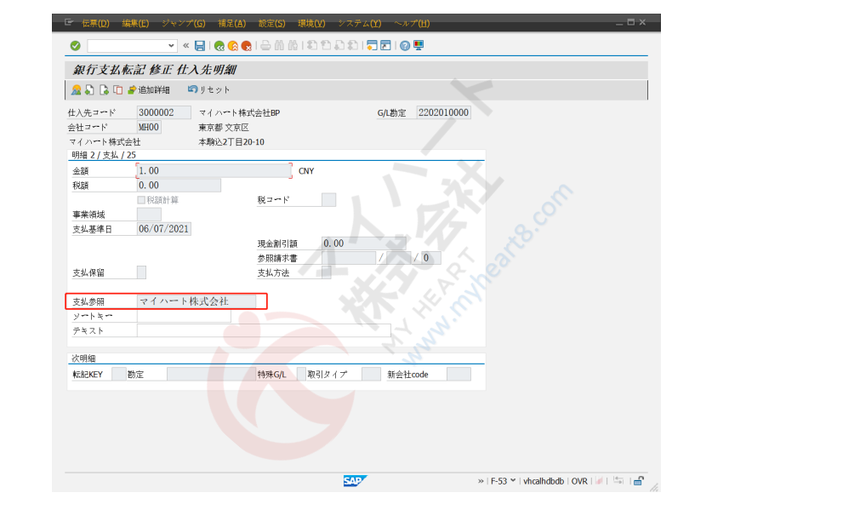Click the Create New Session icon
The height and width of the screenshot is (510, 860).
[x=372, y=46]
